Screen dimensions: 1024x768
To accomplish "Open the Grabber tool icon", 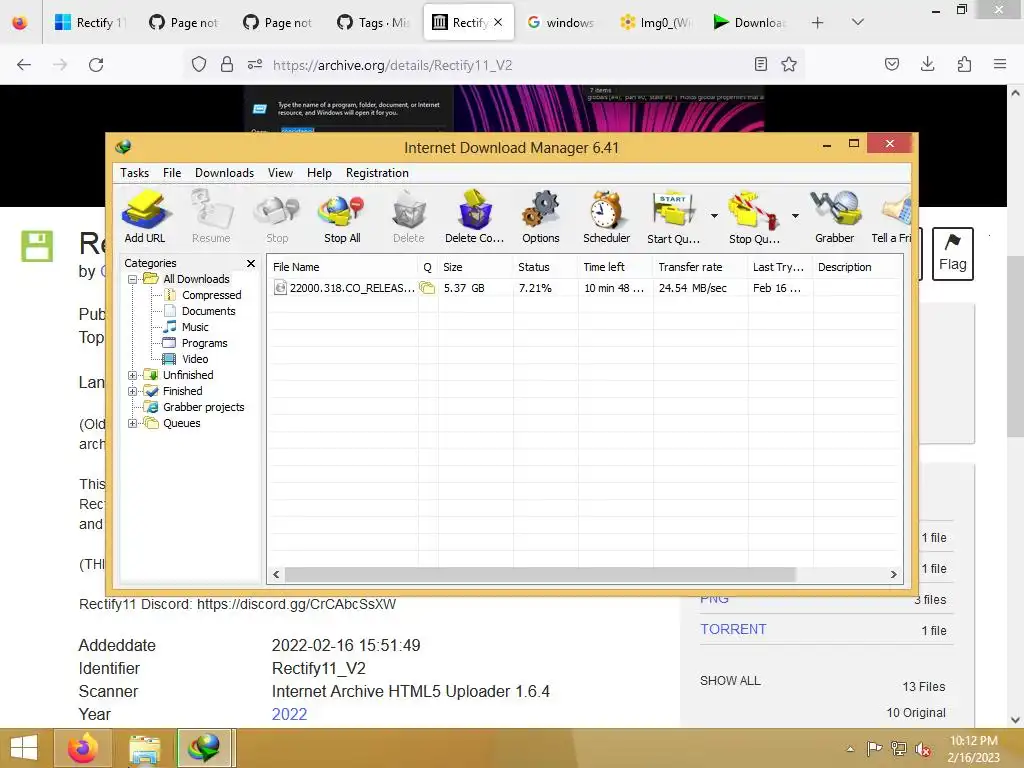I will tap(835, 217).
